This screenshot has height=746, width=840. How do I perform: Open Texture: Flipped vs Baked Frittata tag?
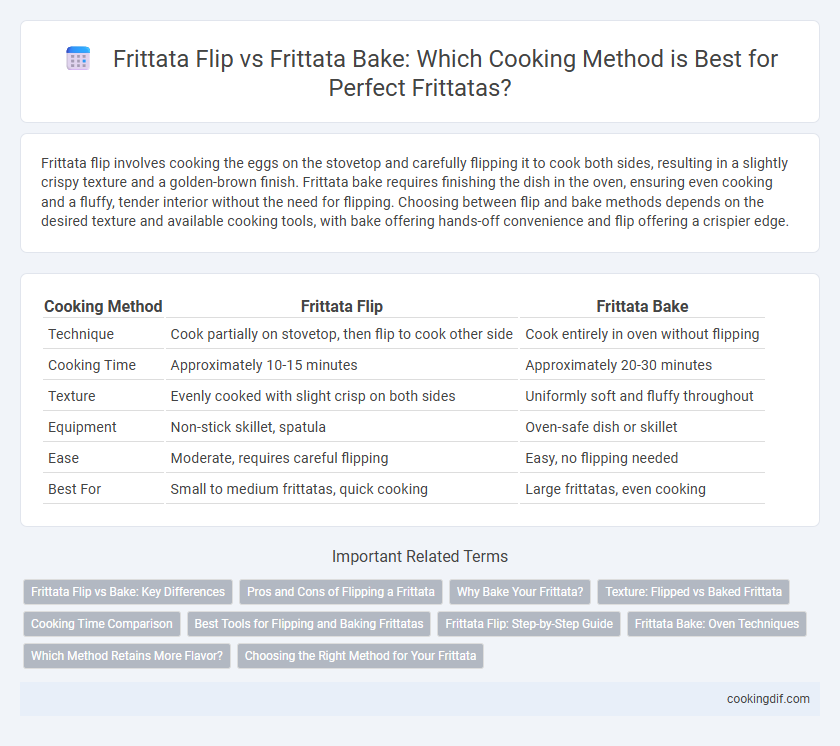click(693, 592)
